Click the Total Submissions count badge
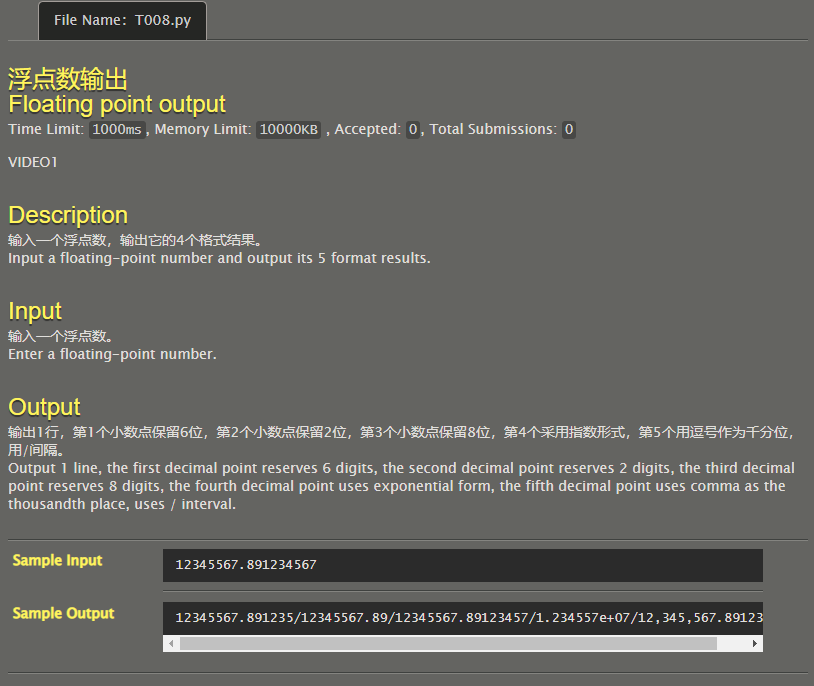The height and width of the screenshot is (686, 814). (x=568, y=129)
